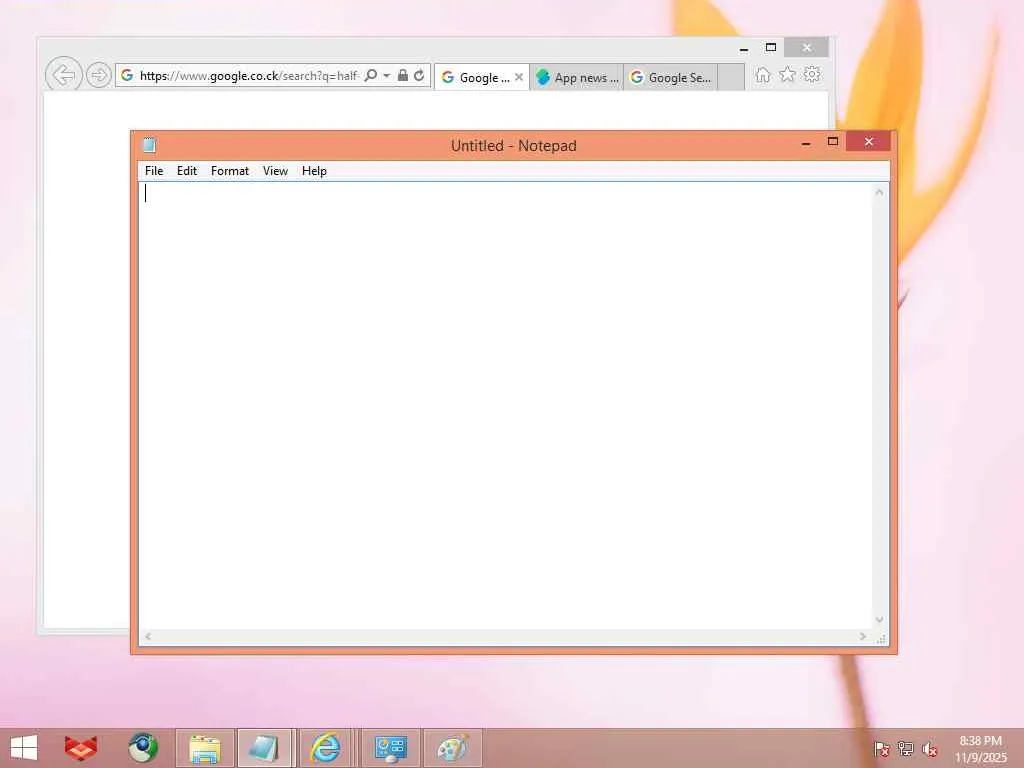Screen dimensions: 1024x768
Task: Open File Explorer from the taskbar
Action: [x=204, y=748]
